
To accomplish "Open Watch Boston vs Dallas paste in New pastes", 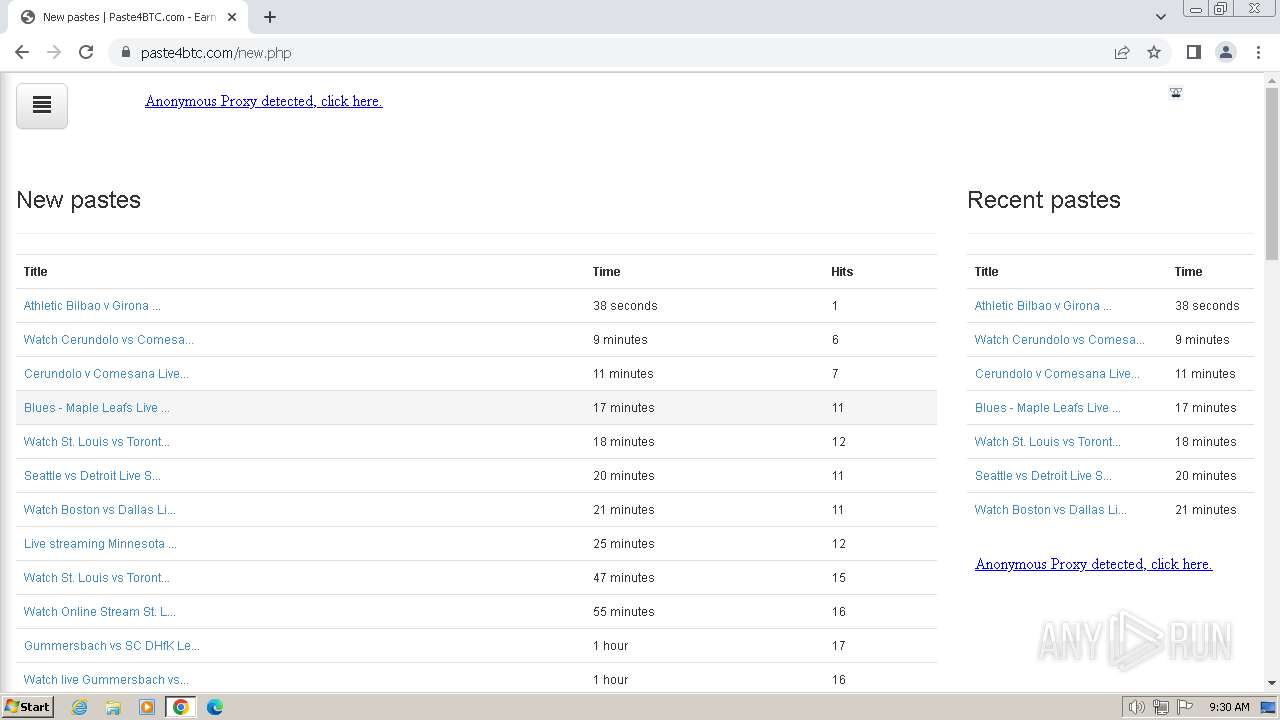I will (100, 510).
